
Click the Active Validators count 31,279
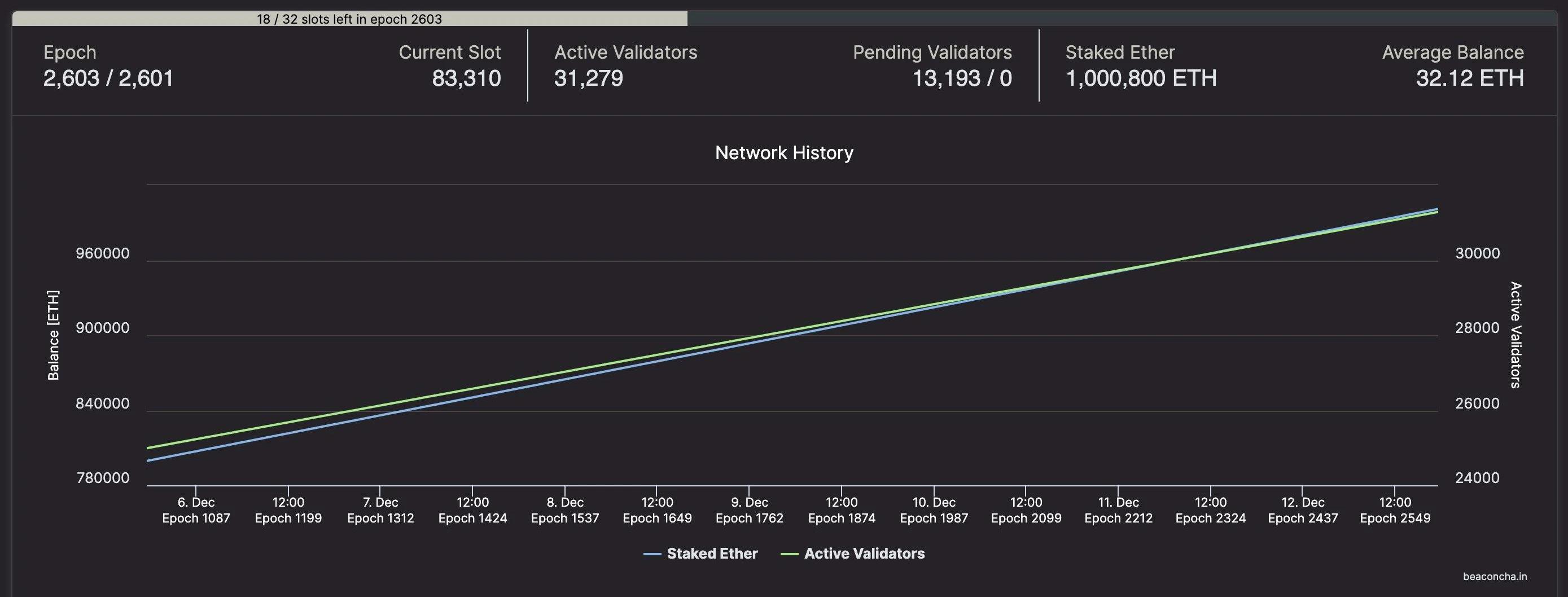[x=588, y=78]
